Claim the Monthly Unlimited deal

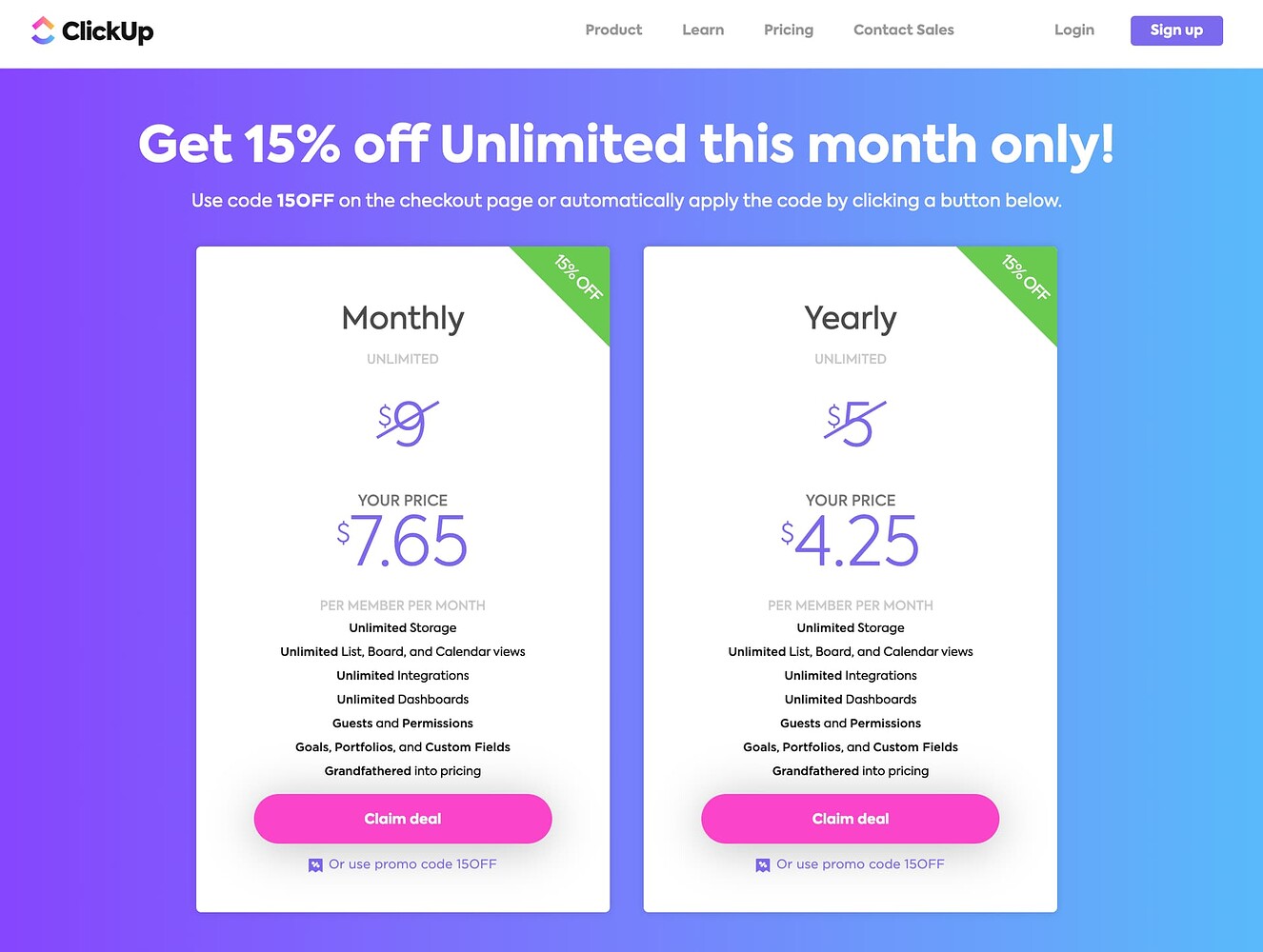[402, 819]
